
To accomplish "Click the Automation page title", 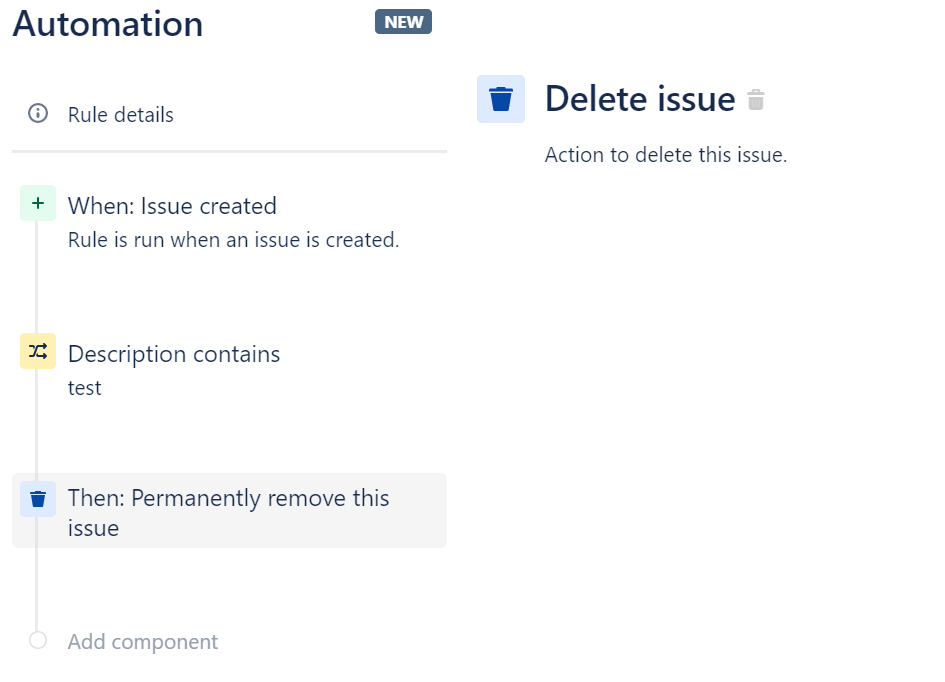I will coord(106,24).
